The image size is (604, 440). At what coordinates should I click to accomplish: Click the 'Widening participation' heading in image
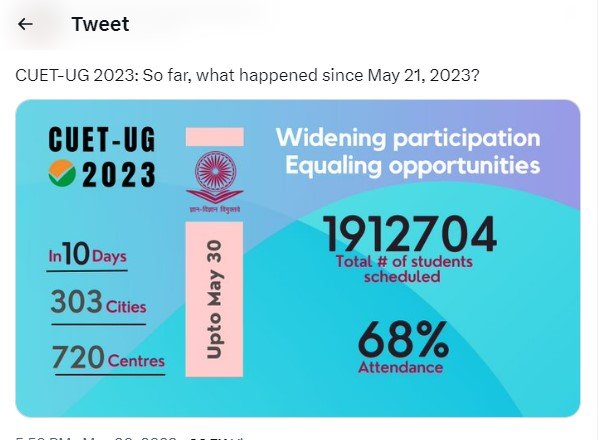(407, 136)
